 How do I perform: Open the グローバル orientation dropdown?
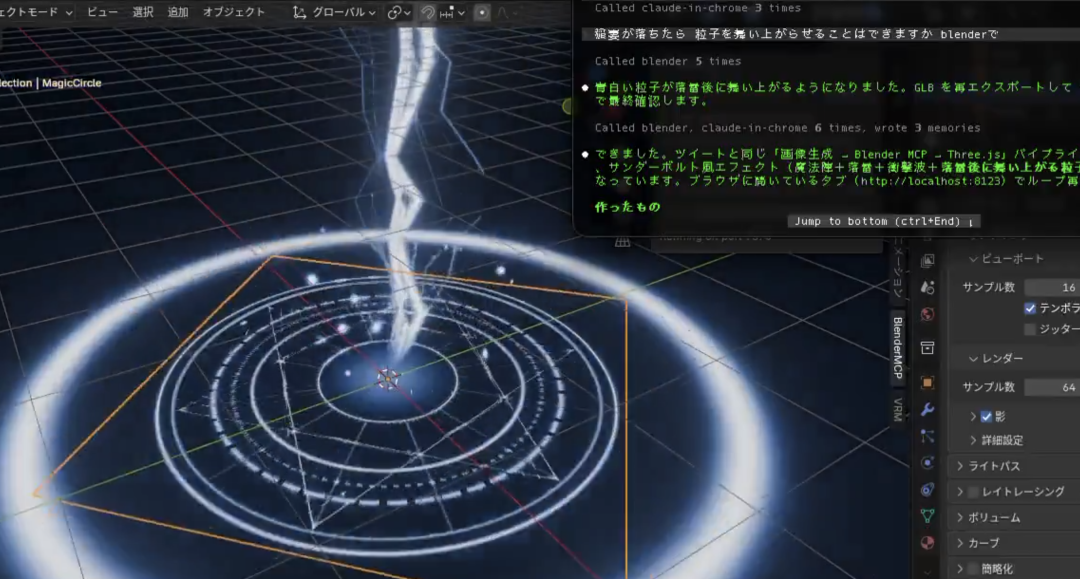tap(343, 12)
